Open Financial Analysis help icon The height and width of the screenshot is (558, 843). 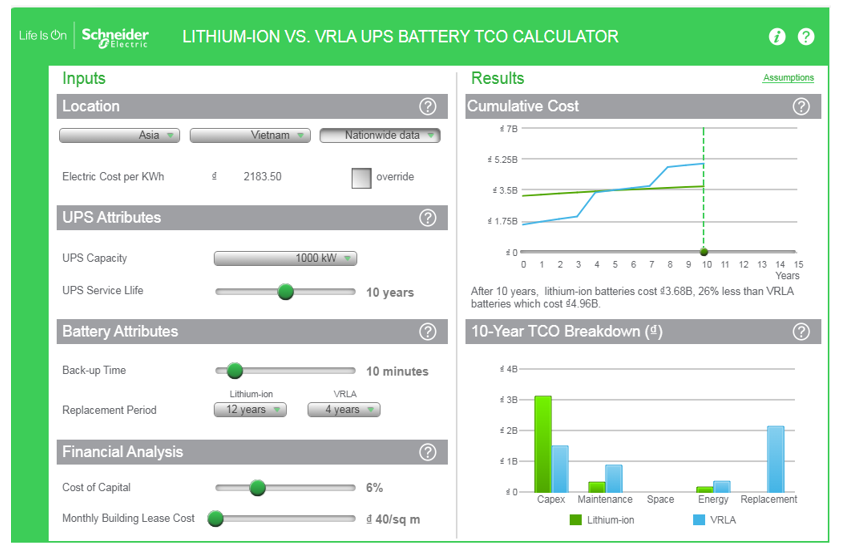pyautogui.click(x=428, y=452)
